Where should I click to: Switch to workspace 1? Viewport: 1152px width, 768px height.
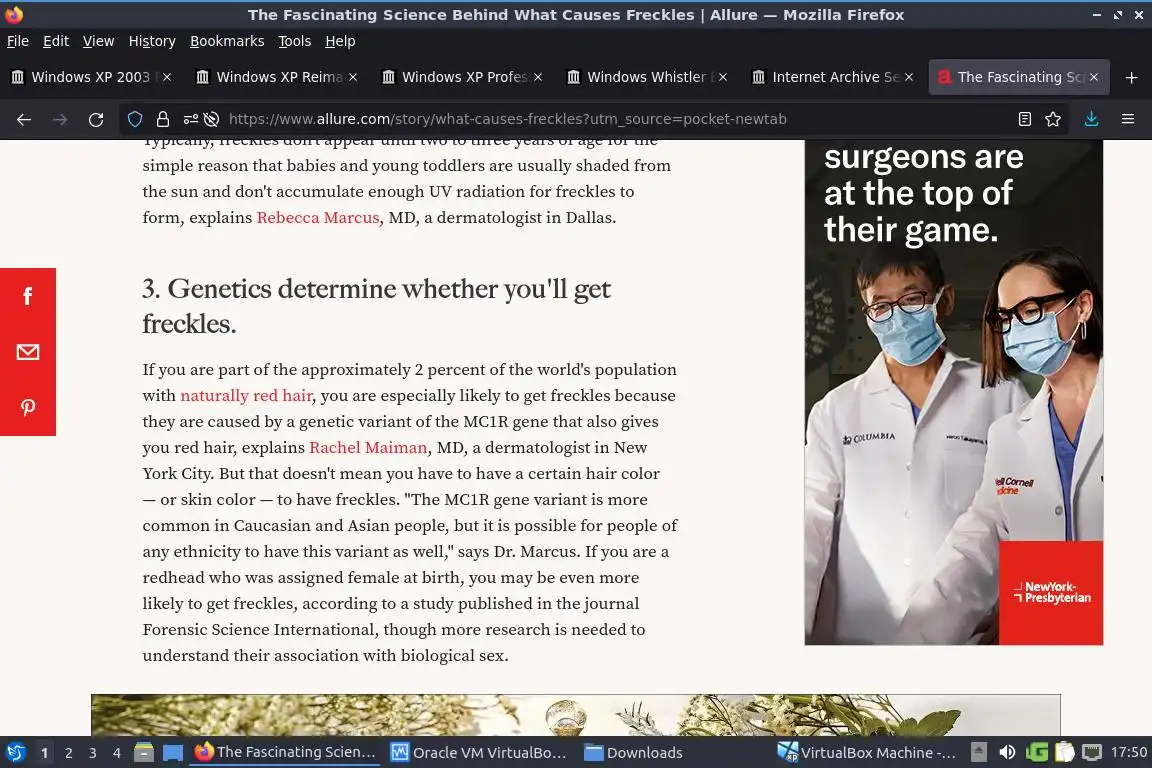click(45, 753)
